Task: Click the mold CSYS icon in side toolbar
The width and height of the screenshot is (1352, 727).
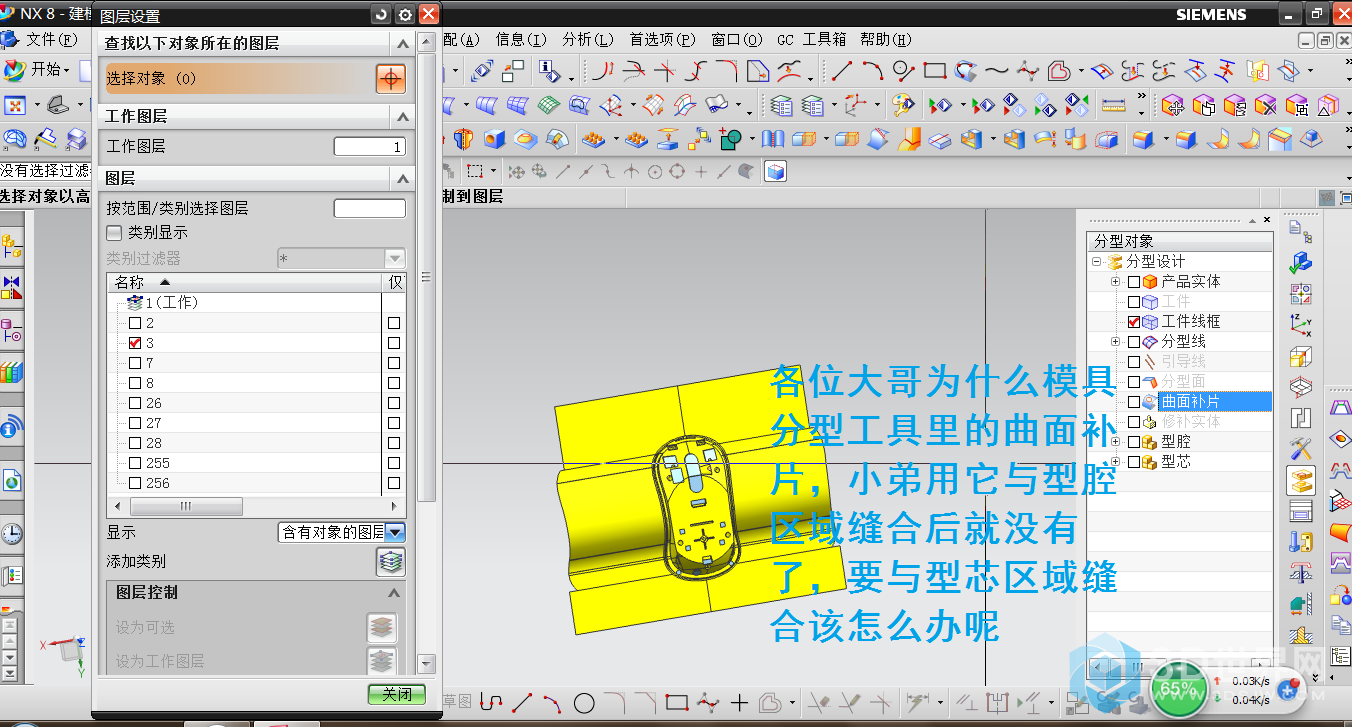Action: pyautogui.click(x=1301, y=324)
